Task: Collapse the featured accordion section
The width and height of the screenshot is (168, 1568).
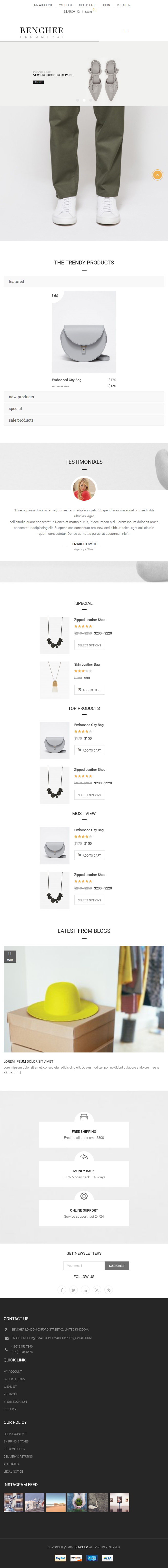Action: (x=84, y=281)
